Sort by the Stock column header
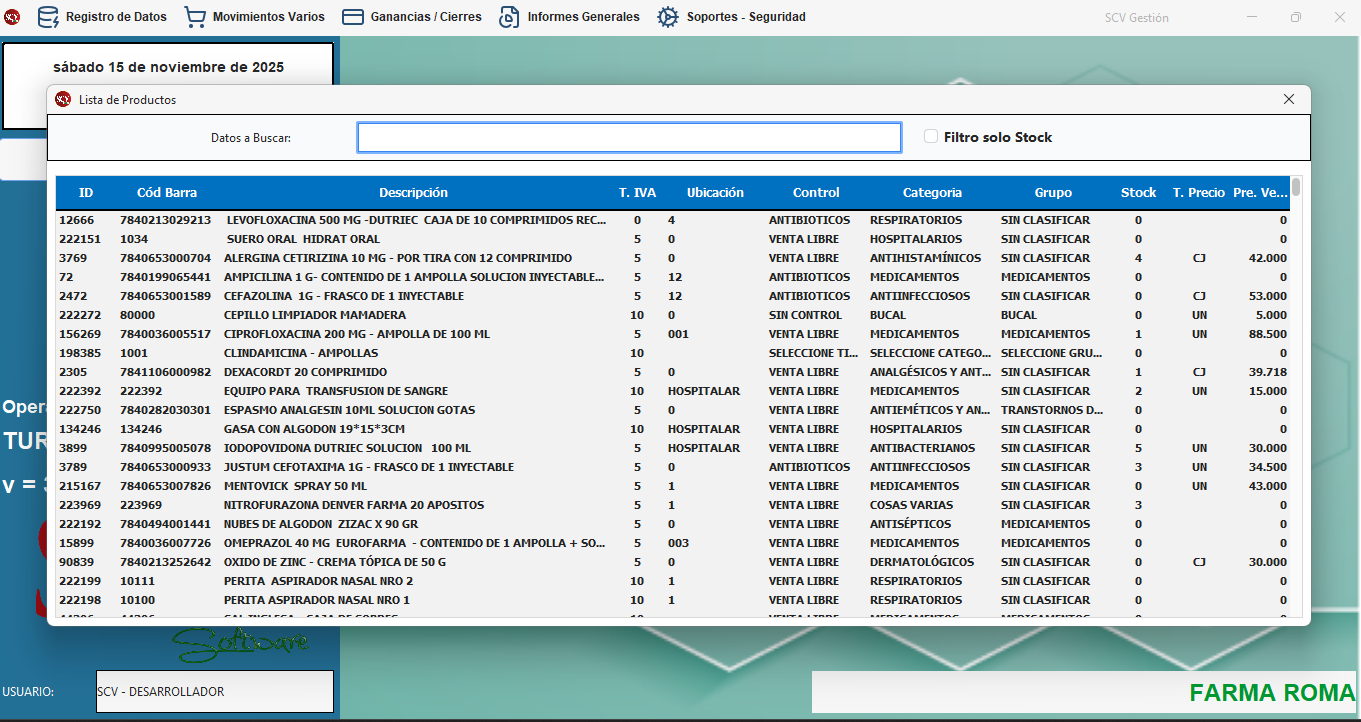Image resolution: width=1361 pixels, height=722 pixels. [1138, 193]
